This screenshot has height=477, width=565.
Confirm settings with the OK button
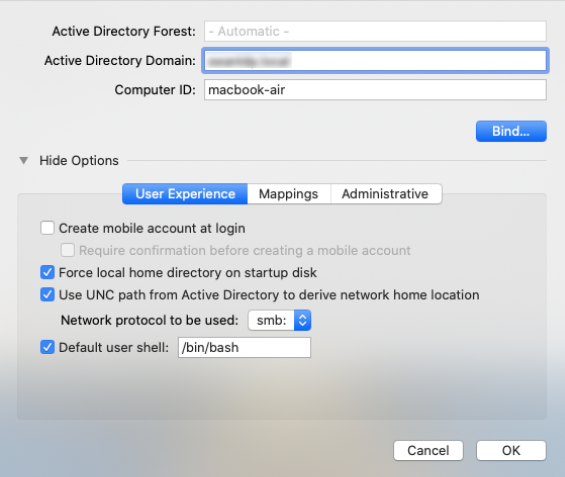click(511, 450)
